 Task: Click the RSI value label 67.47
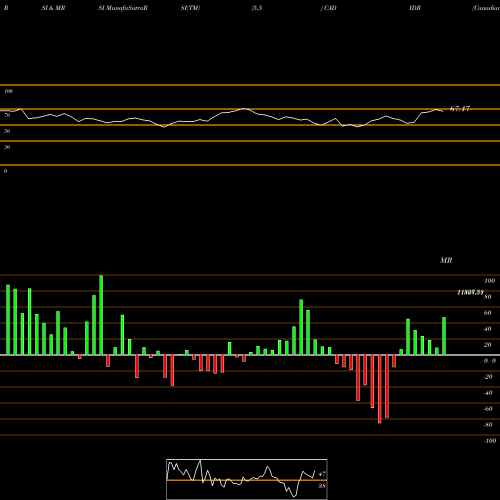(x=460, y=109)
